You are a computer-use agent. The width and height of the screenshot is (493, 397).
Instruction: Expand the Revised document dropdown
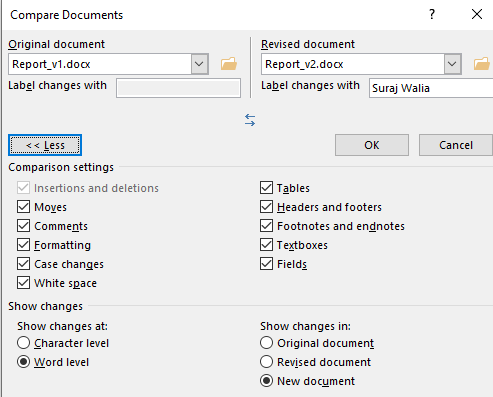(x=452, y=64)
